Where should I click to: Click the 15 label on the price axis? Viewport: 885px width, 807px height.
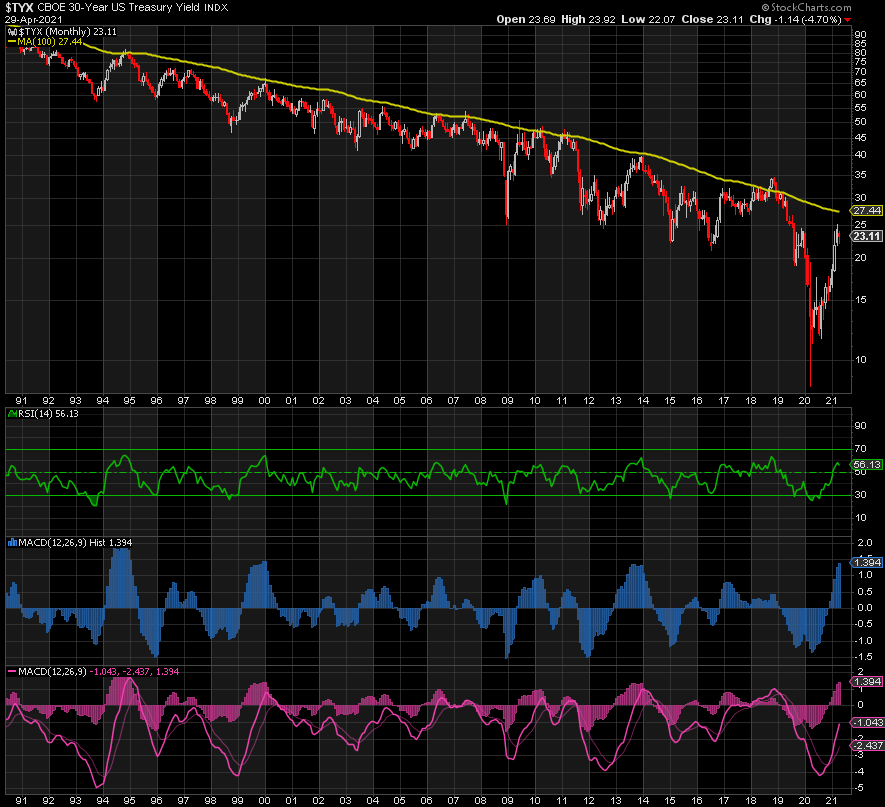[860, 300]
